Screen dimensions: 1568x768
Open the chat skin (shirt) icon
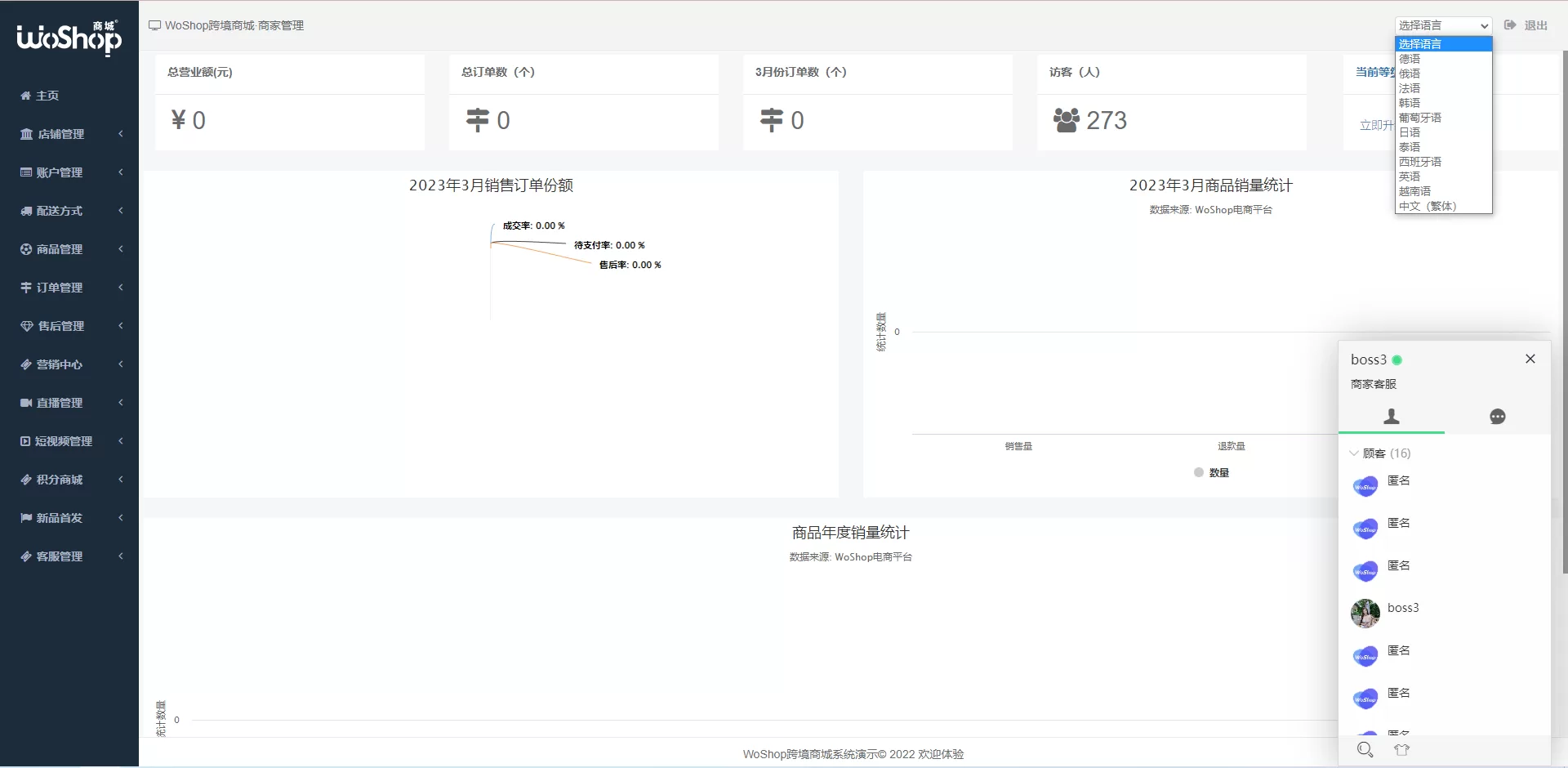[1402, 749]
